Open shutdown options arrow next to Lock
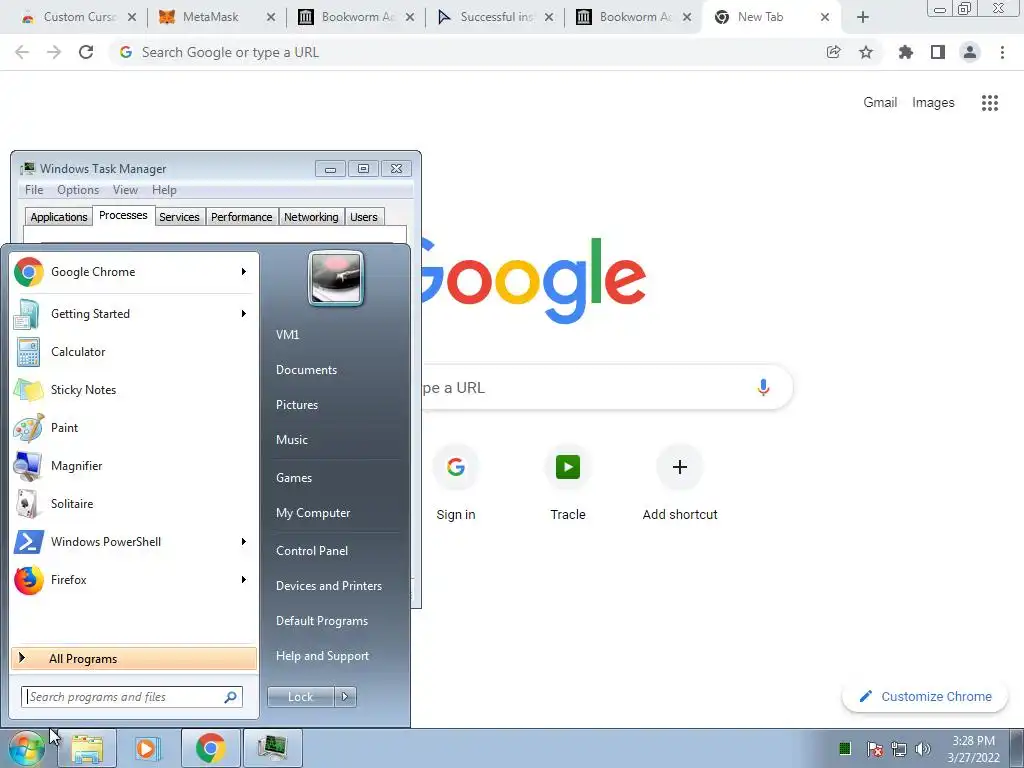The width and height of the screenshot is (1024, 768). tap(345, 697)
